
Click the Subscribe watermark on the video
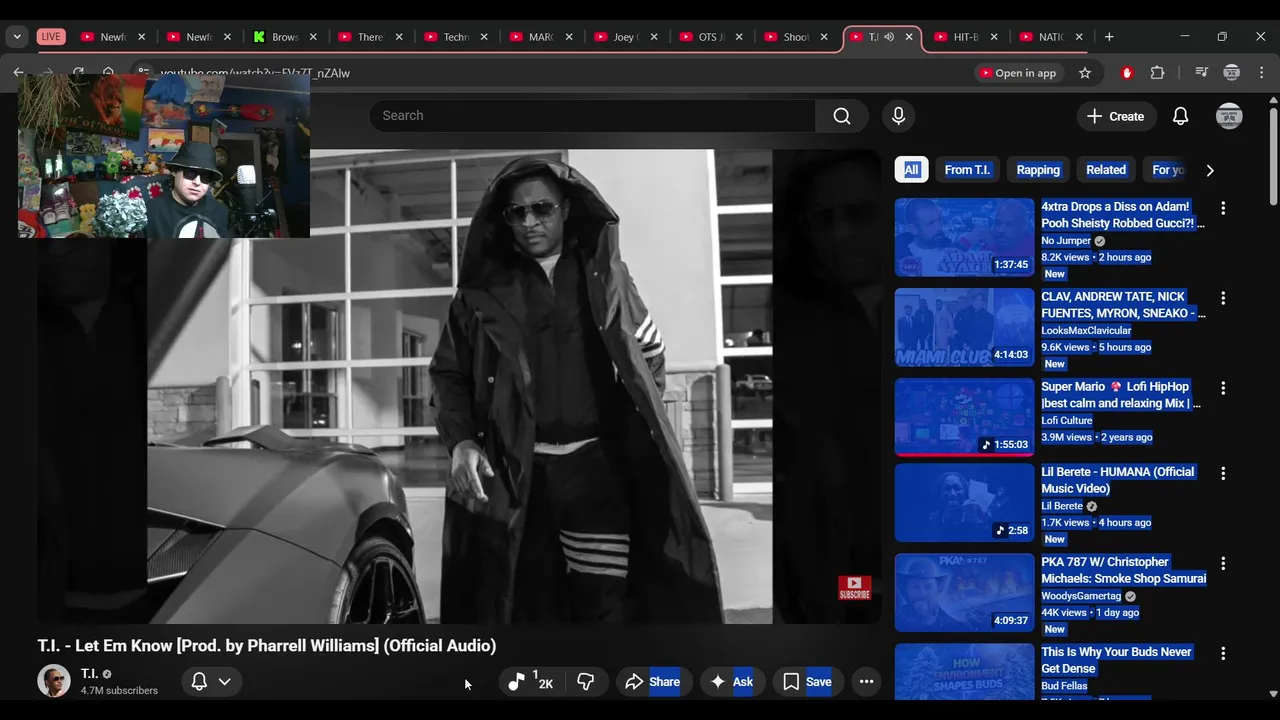point(854,588)
